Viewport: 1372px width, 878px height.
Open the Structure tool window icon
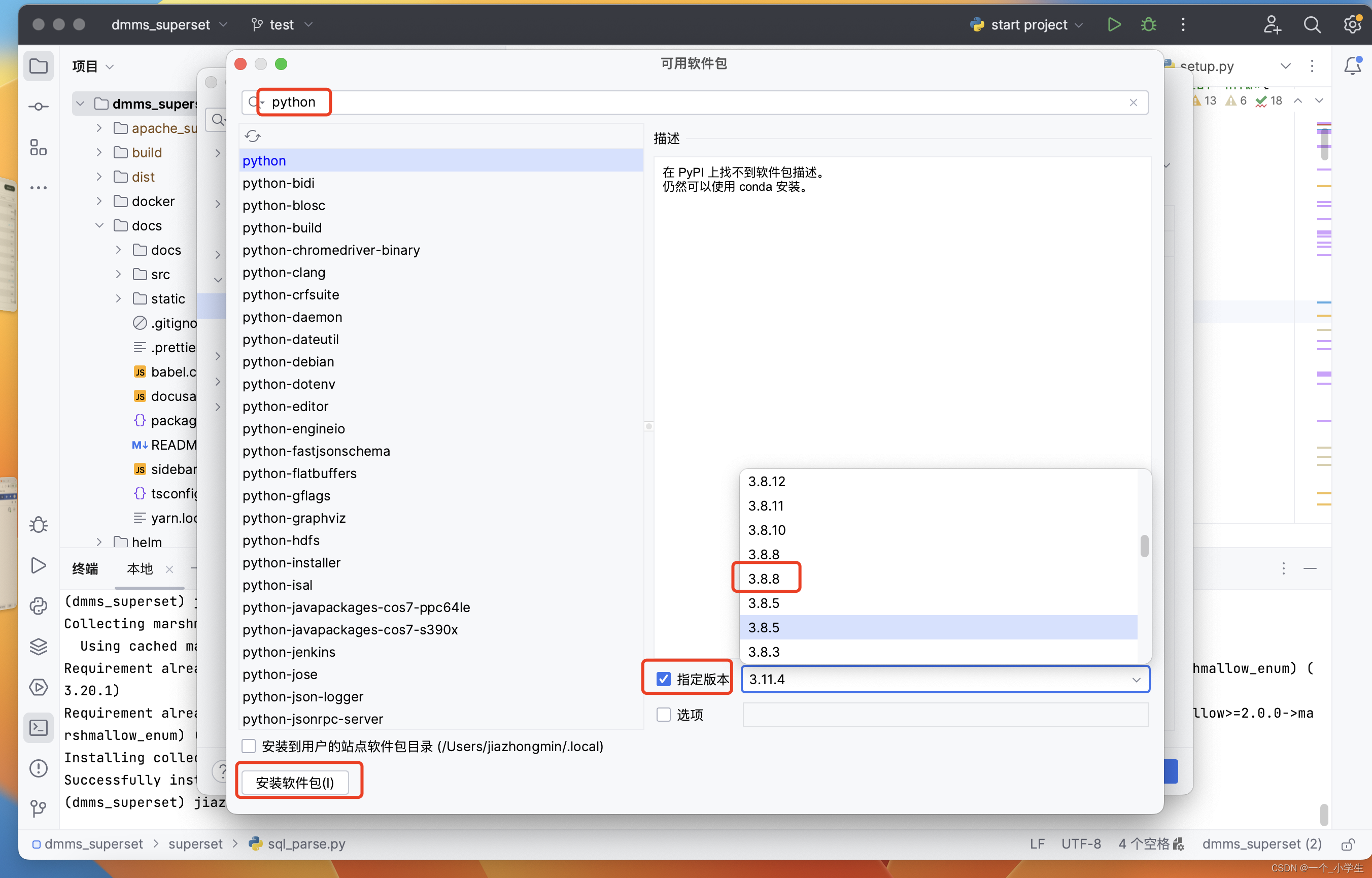(x=38, y=147)
